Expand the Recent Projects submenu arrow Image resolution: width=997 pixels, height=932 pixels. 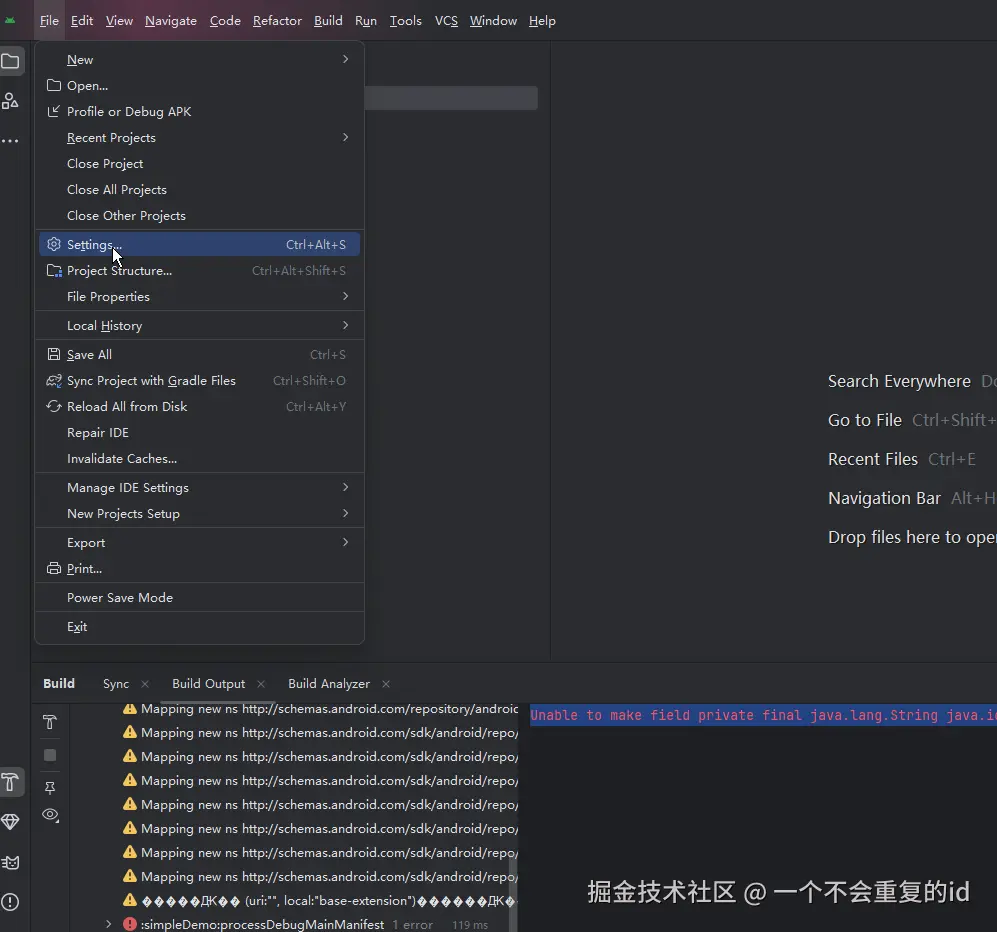345,137
